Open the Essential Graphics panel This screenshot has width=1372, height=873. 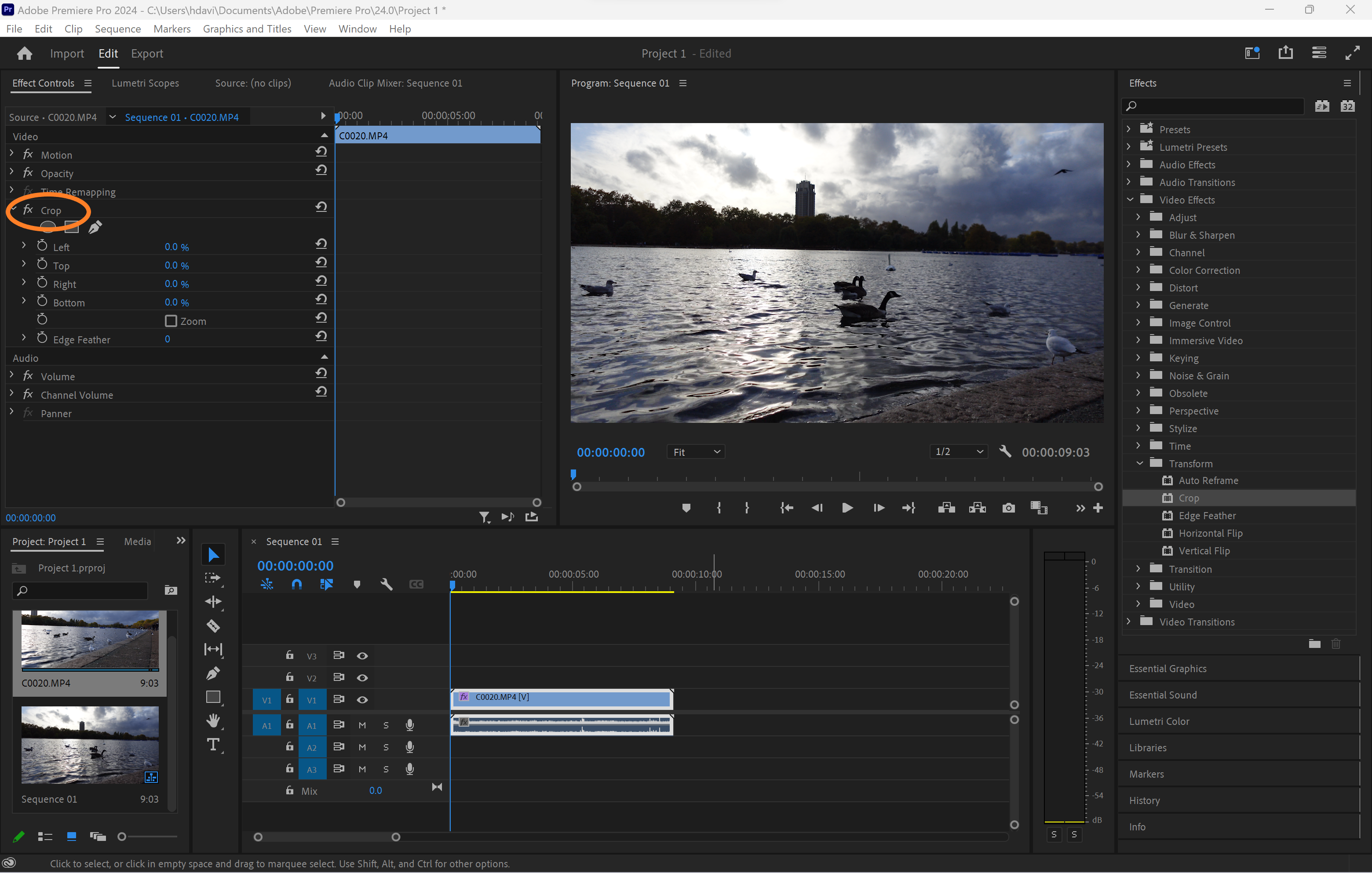(1168, 669)
